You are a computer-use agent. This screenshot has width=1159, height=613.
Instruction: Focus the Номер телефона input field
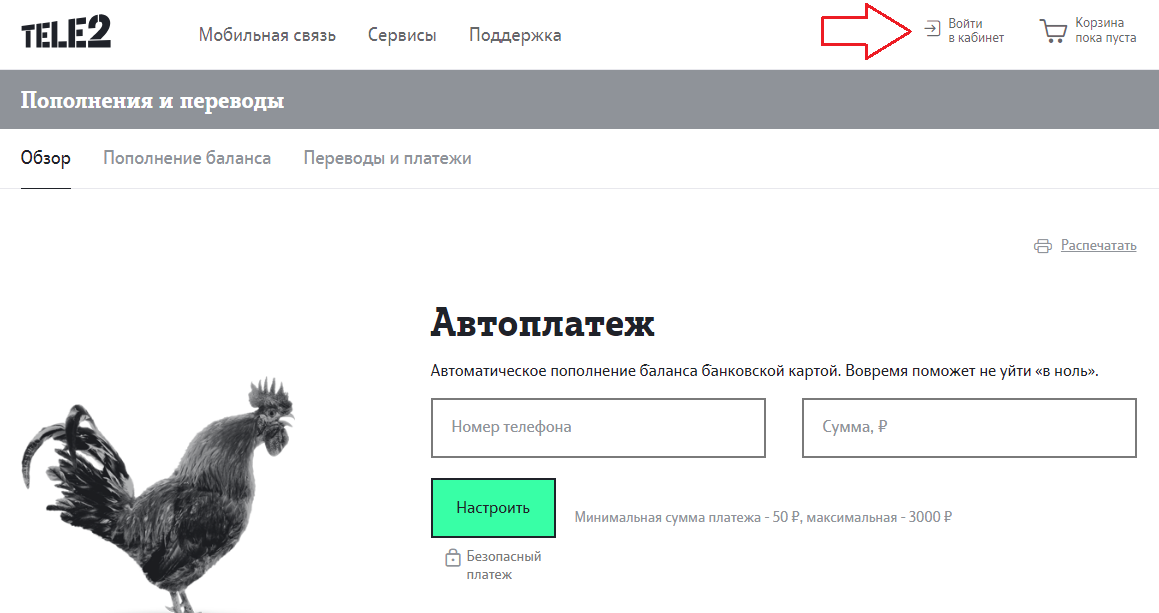(598, 427)
